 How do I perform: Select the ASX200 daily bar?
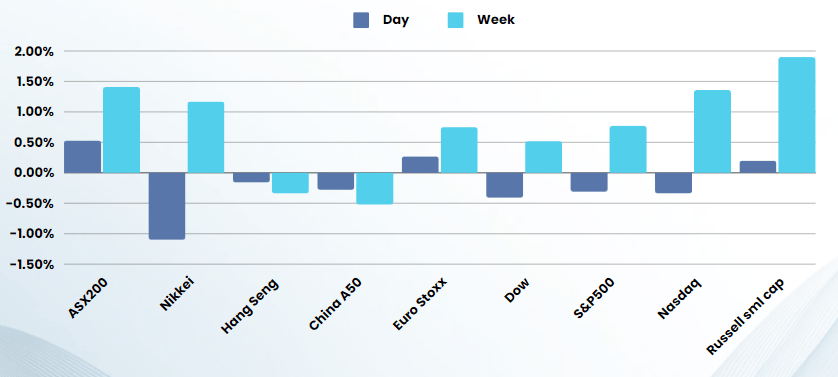coord(82,157)
